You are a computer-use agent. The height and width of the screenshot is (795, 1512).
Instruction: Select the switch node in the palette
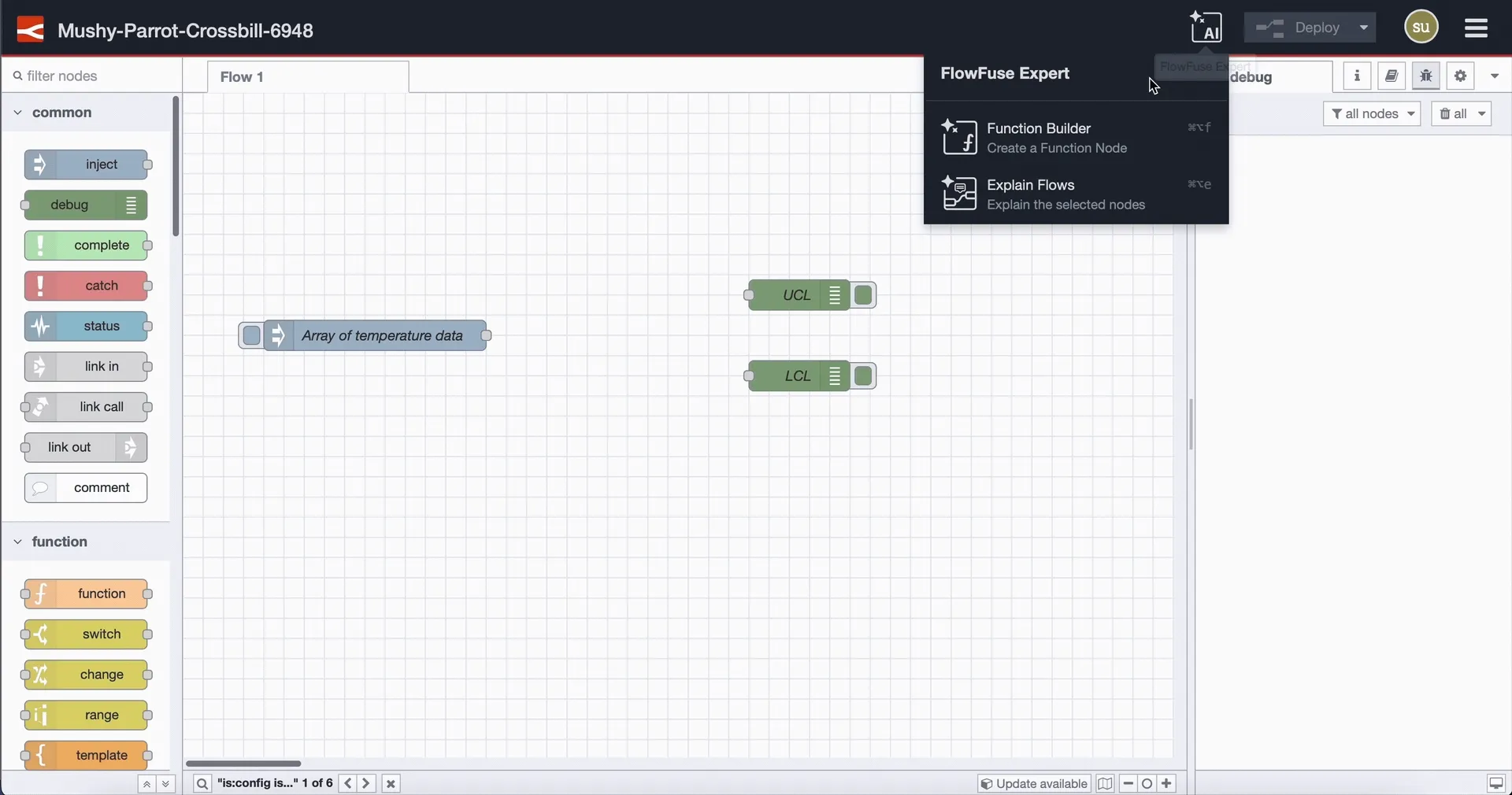[x=87, y=634]
